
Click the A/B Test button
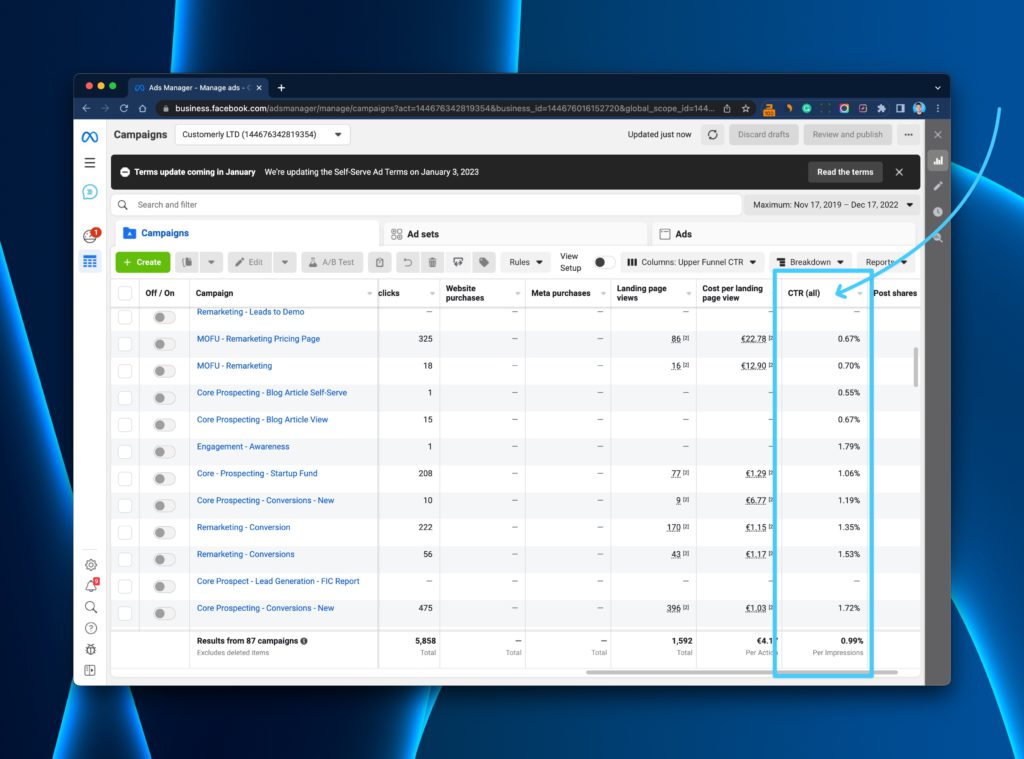[x=330, y=262]
